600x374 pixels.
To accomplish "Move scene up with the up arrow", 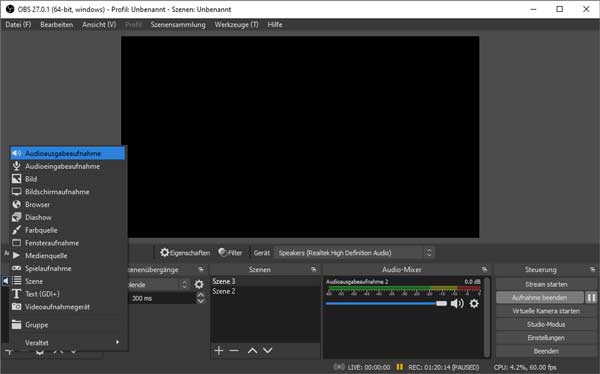I will pos(253,350).
